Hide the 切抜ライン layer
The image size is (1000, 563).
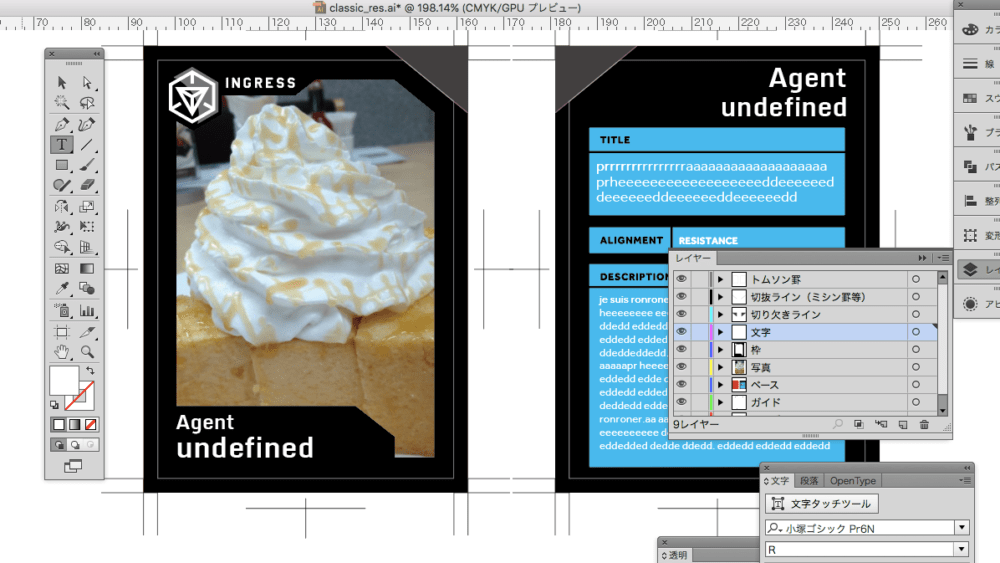681,296
